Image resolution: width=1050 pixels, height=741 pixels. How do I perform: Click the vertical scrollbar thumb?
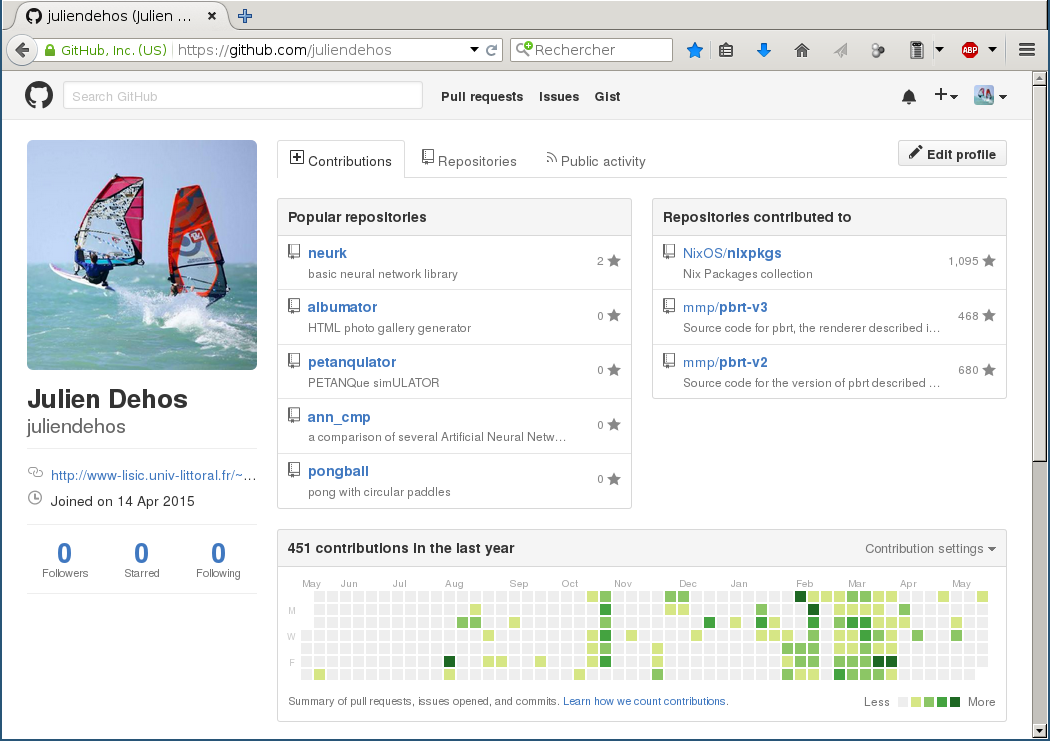pos(1039,274)
